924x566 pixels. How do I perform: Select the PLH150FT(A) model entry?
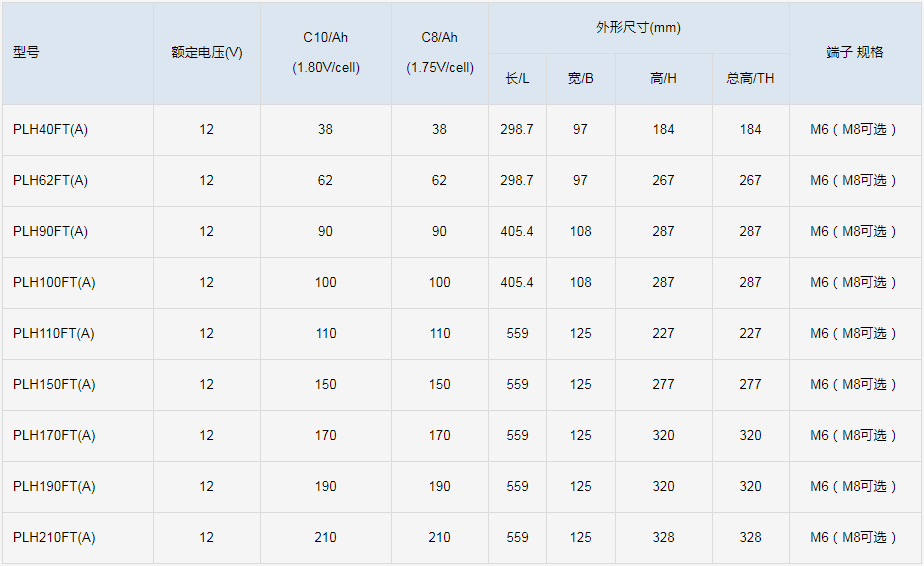(x=54, y=385)
